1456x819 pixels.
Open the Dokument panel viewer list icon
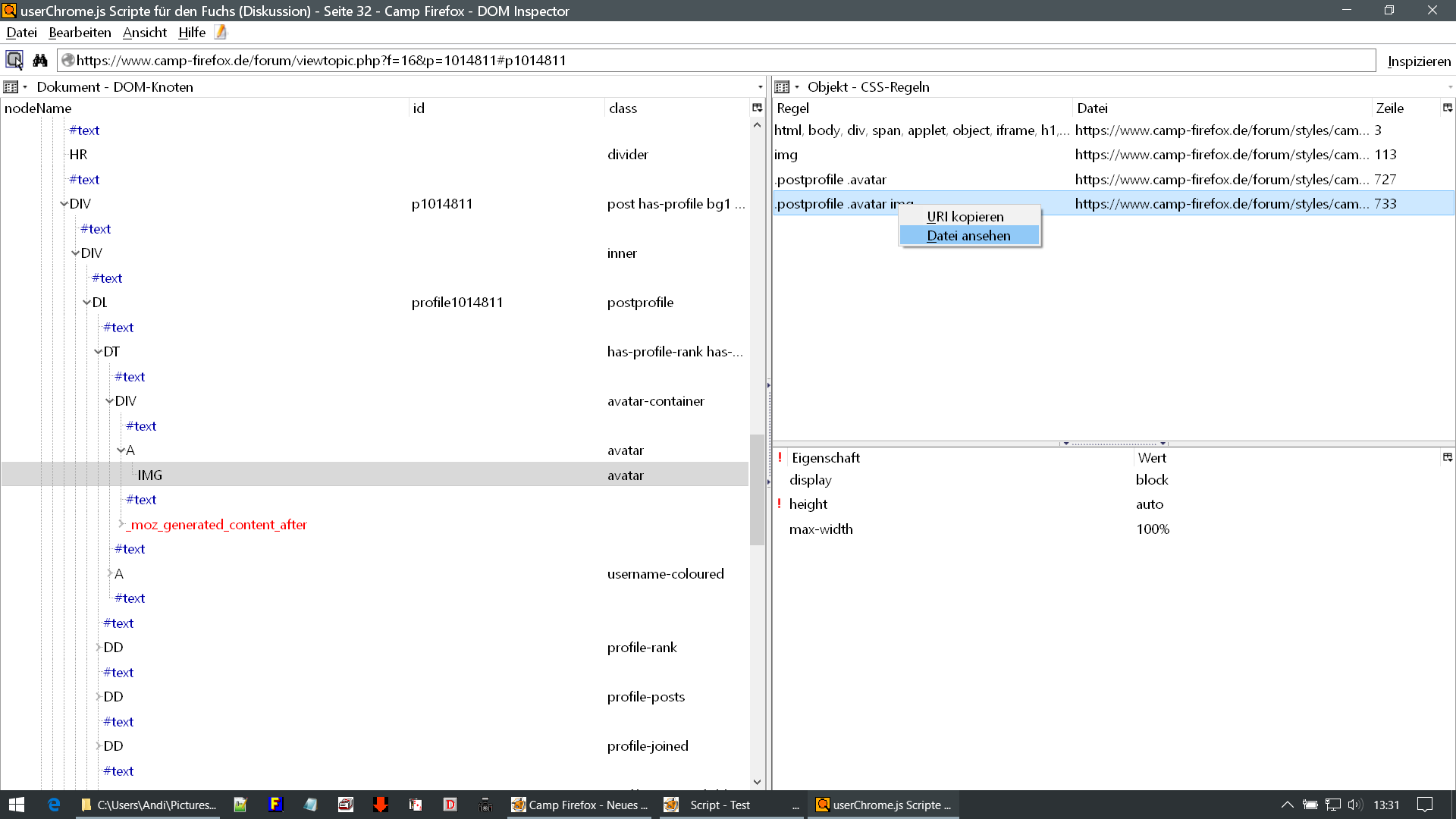pyautogui.click(x=11, y=87)
